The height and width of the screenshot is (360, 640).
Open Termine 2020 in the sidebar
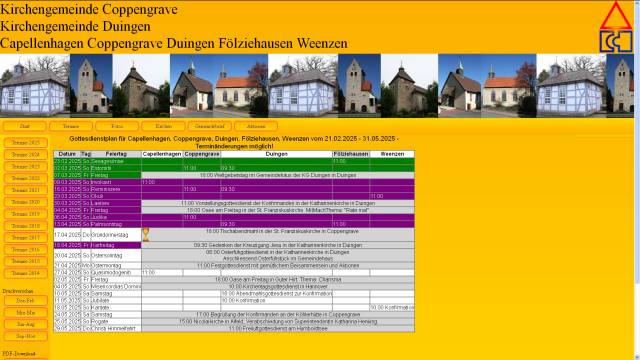[x=26, y=202]
